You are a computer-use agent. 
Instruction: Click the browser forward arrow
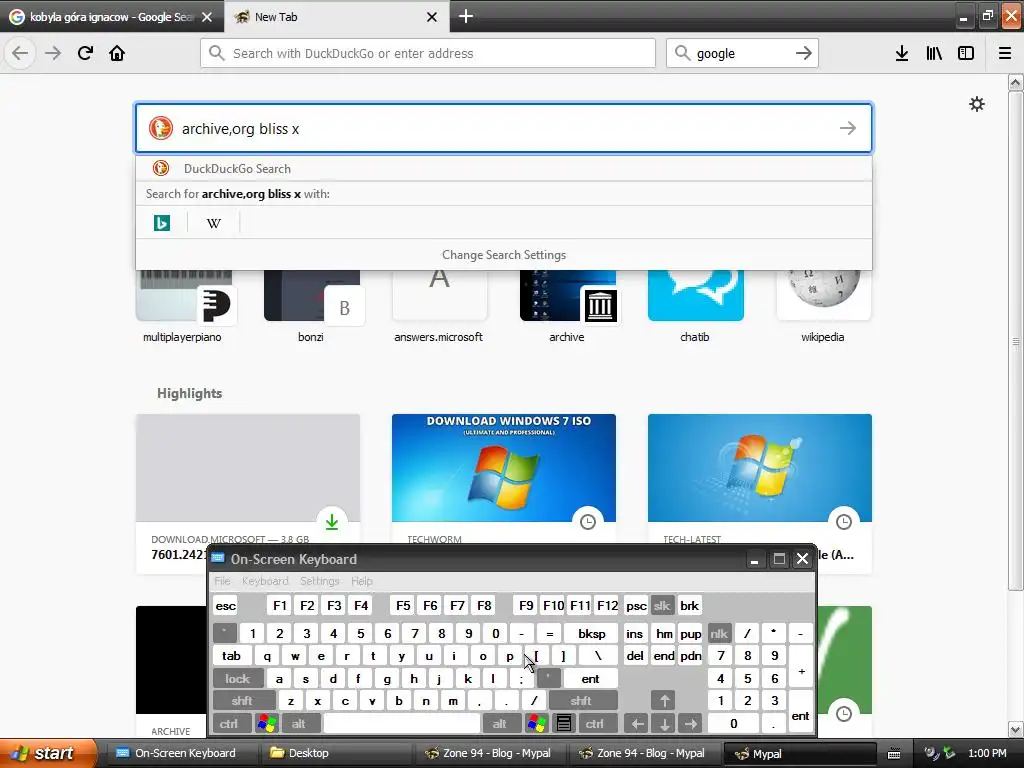53,53
